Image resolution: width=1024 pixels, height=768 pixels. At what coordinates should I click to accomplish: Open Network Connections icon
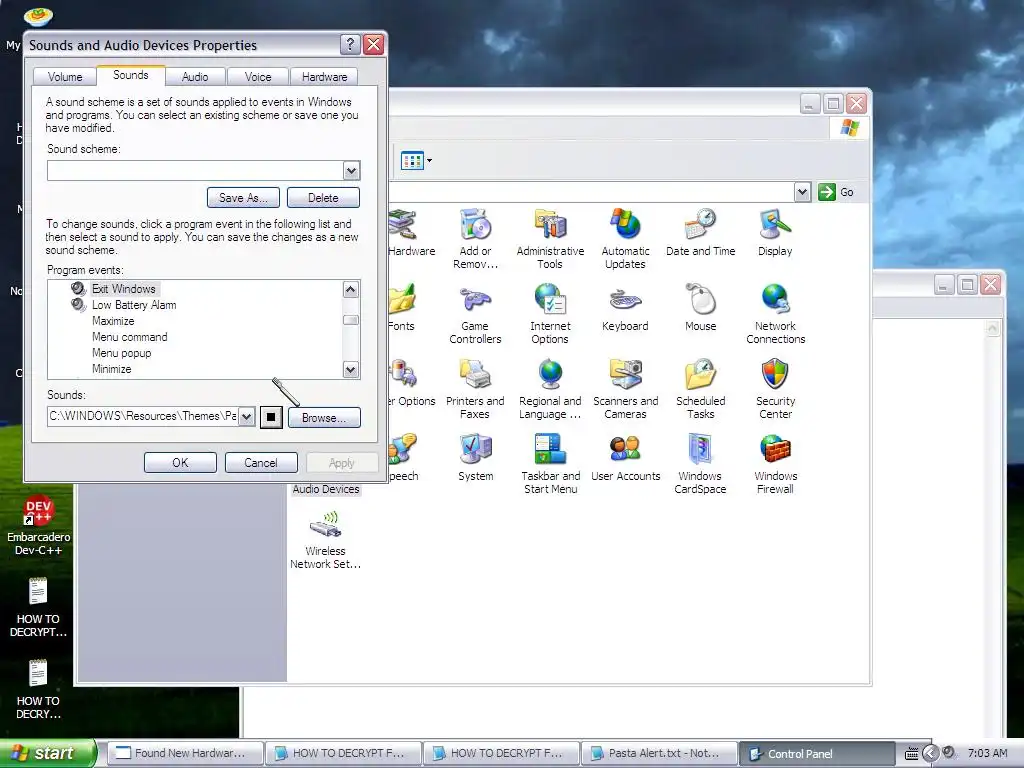(x=775, y=313)
